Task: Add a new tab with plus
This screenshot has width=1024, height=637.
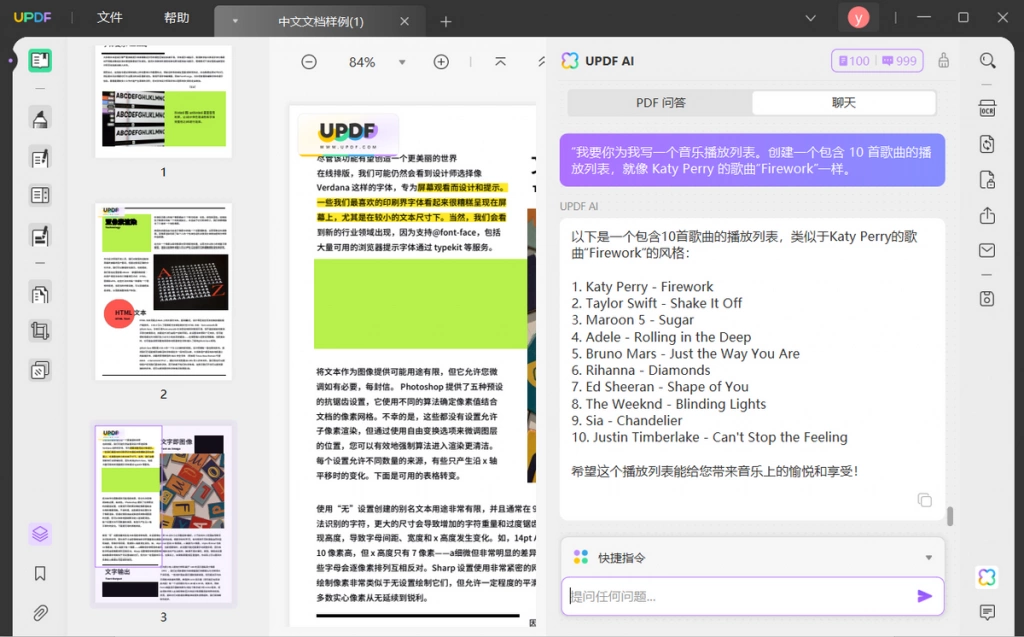Action: 446,22
